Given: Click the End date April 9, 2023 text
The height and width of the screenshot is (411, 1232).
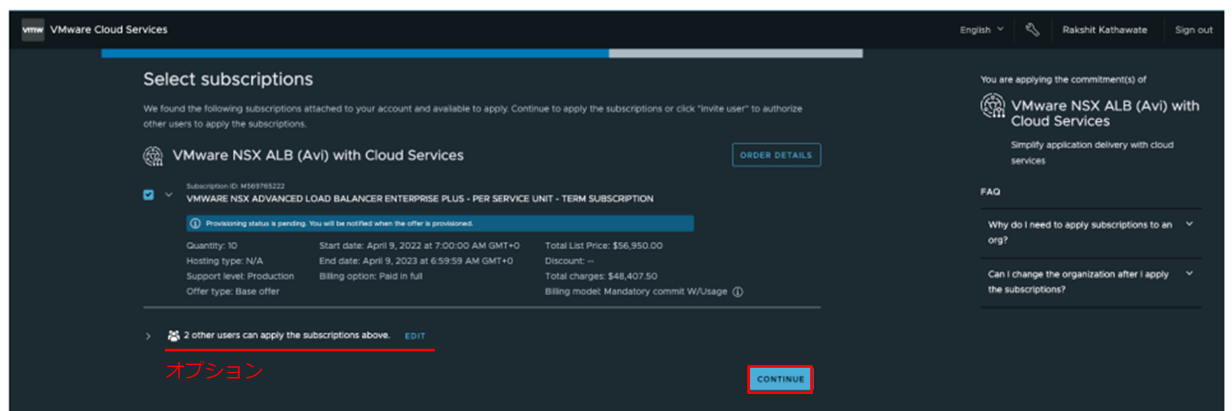Looking at the screenshot, I should tap(416, 260).
